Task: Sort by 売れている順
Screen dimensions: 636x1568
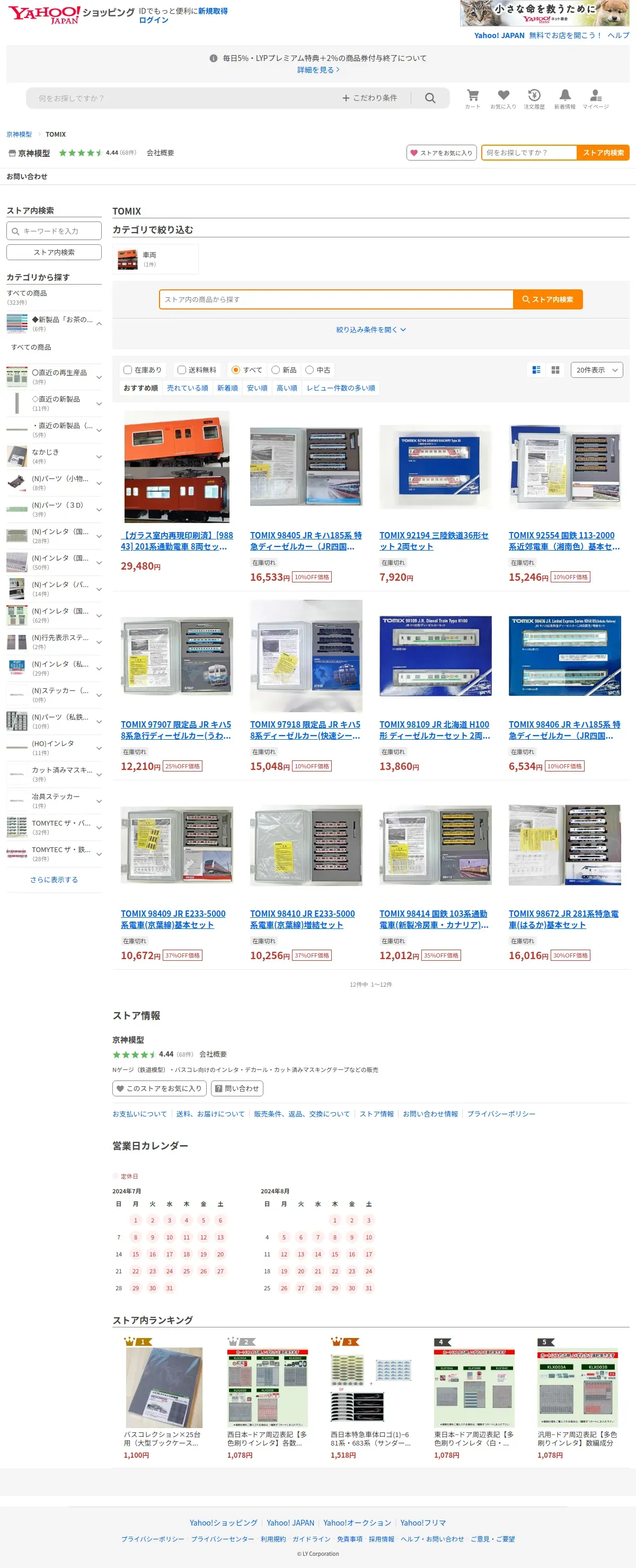Action: 188,388
